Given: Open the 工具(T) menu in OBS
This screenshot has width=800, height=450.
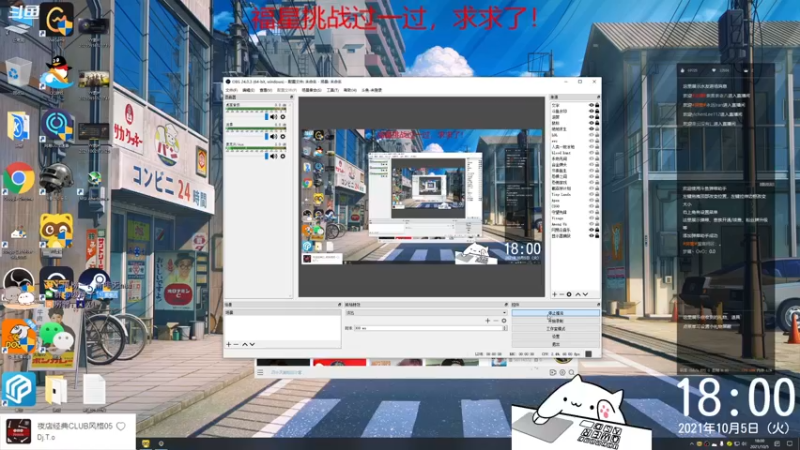Looking at the screenshot, I should click(x=333, y=90).
